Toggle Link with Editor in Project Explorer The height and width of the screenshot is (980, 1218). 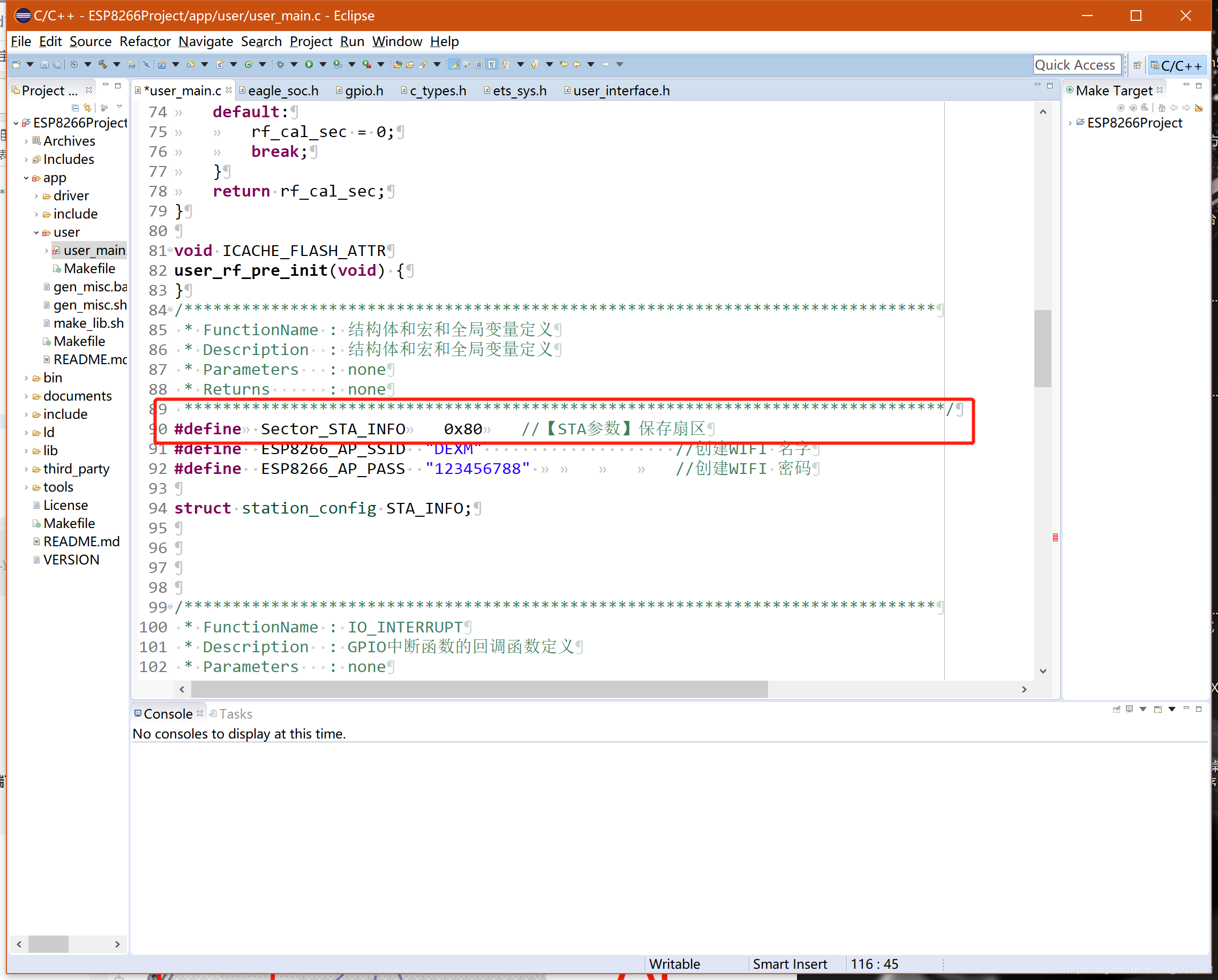tap(87, 107)
